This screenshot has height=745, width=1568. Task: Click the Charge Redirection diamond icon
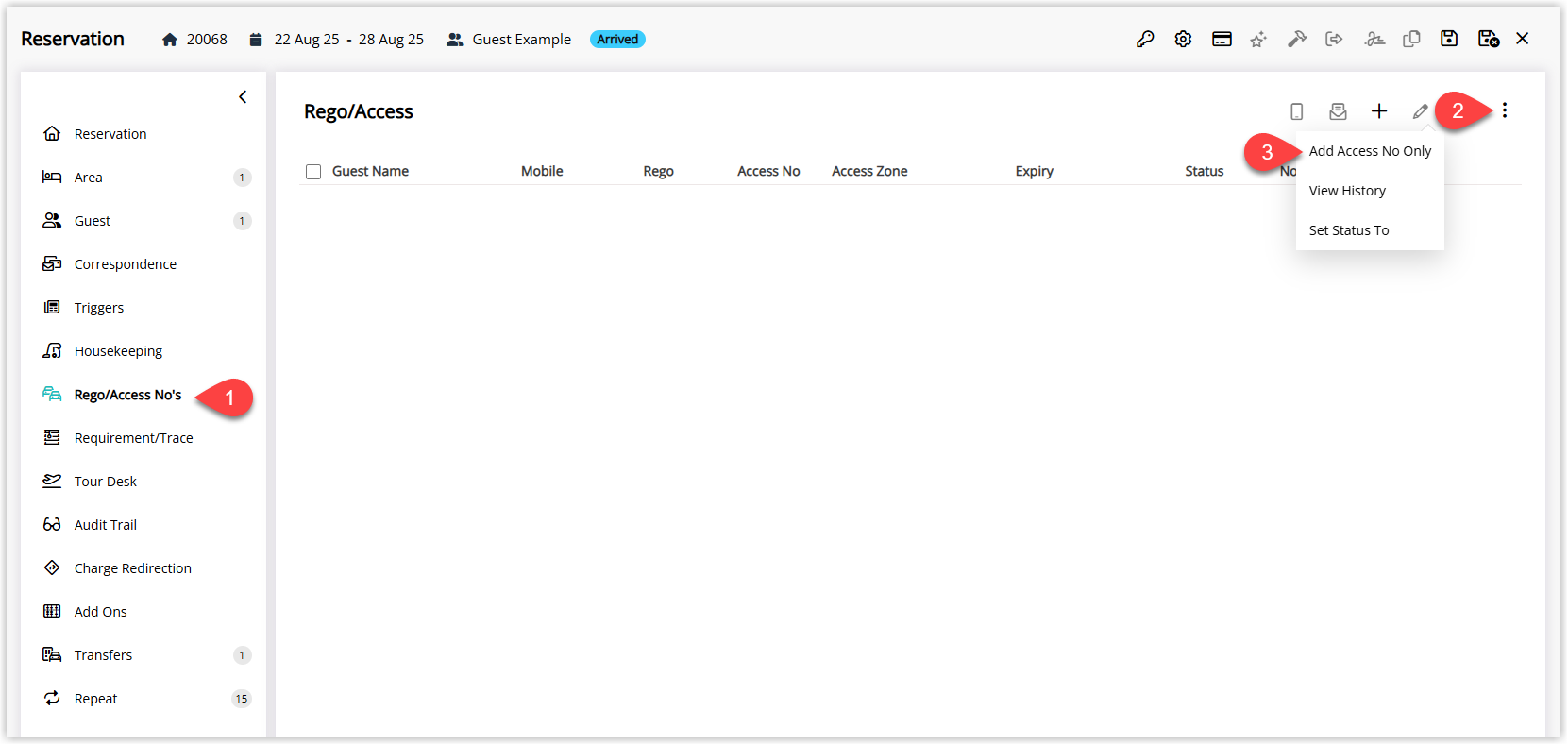52,567
